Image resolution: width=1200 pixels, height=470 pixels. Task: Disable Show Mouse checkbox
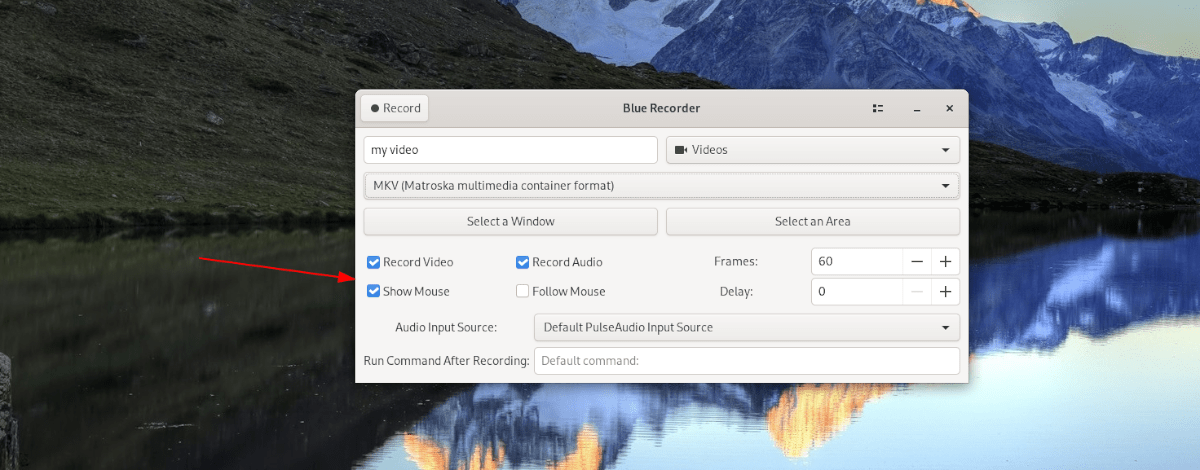373,291
